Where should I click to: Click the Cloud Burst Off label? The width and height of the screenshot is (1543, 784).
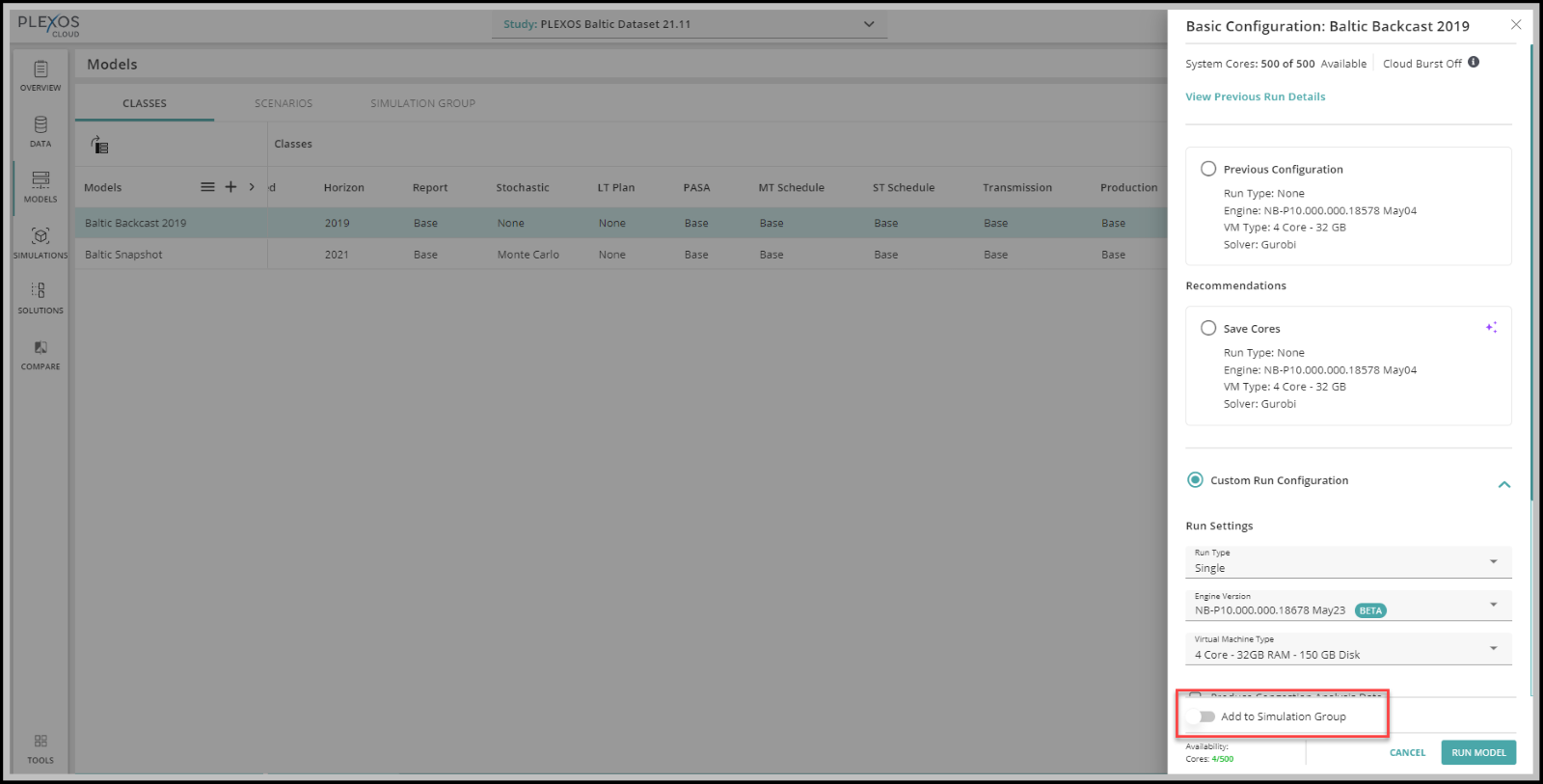coord(1422,64)
